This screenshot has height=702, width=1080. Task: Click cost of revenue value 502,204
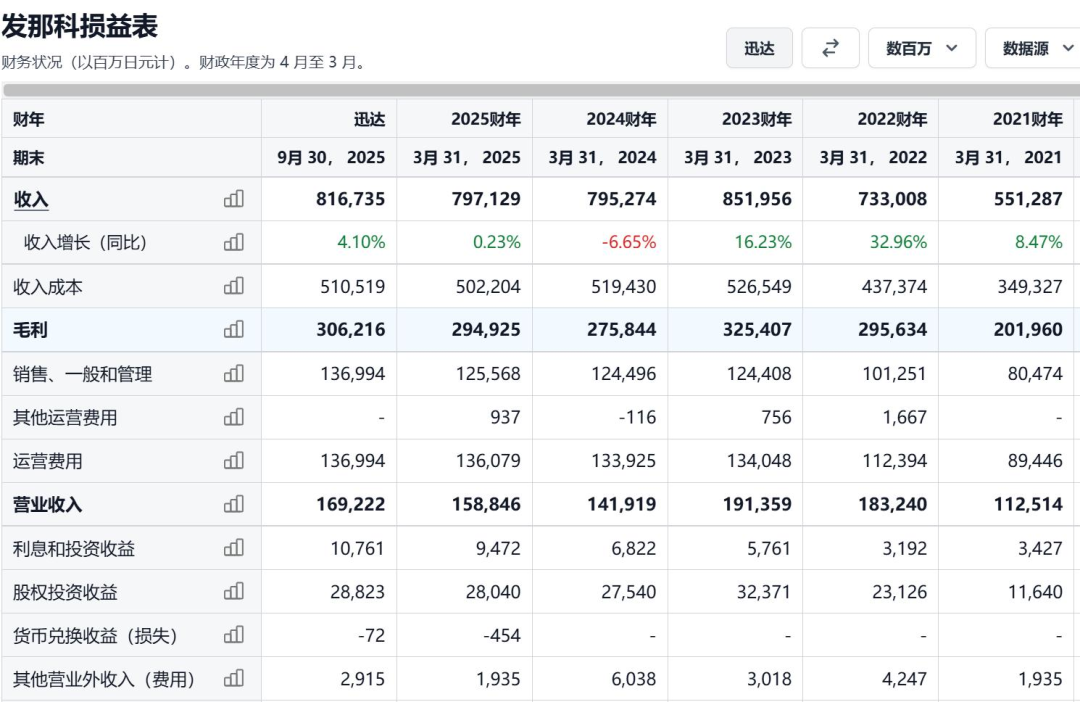click(488, 286)
